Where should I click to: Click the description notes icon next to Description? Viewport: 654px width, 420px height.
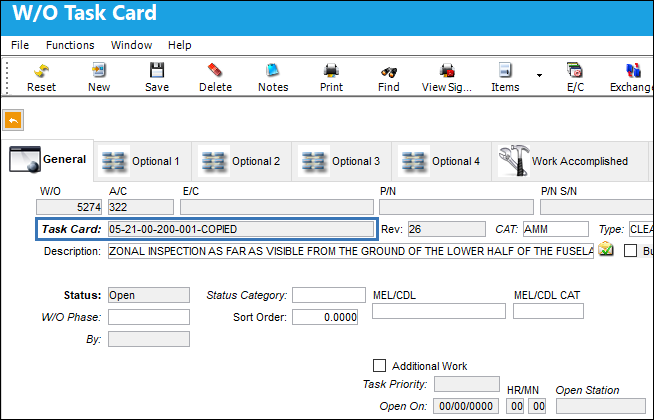tap(606, 250)
